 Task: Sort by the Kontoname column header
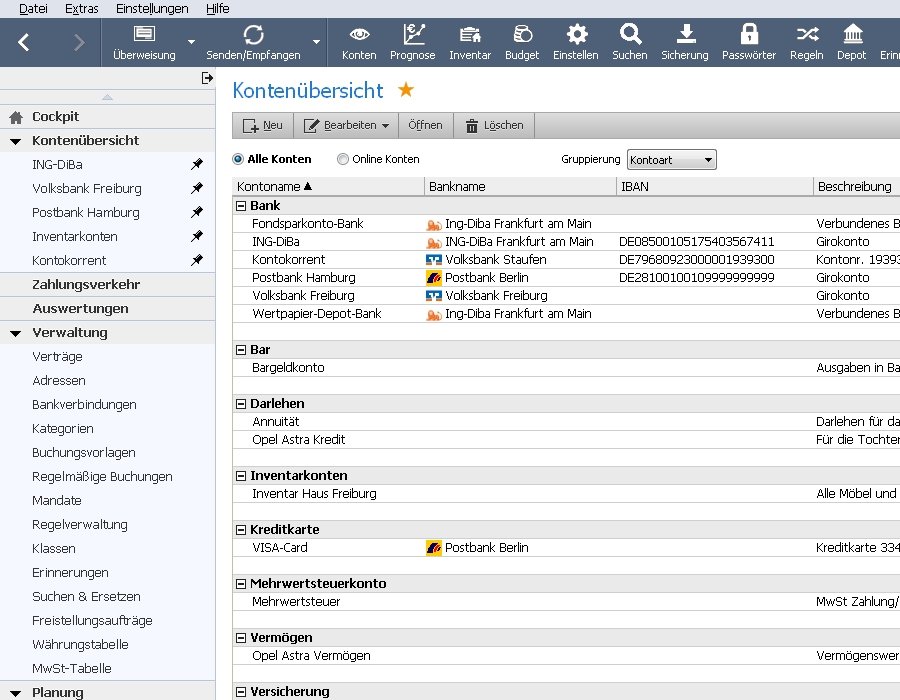pyautogui.click(x=275, y=187)
